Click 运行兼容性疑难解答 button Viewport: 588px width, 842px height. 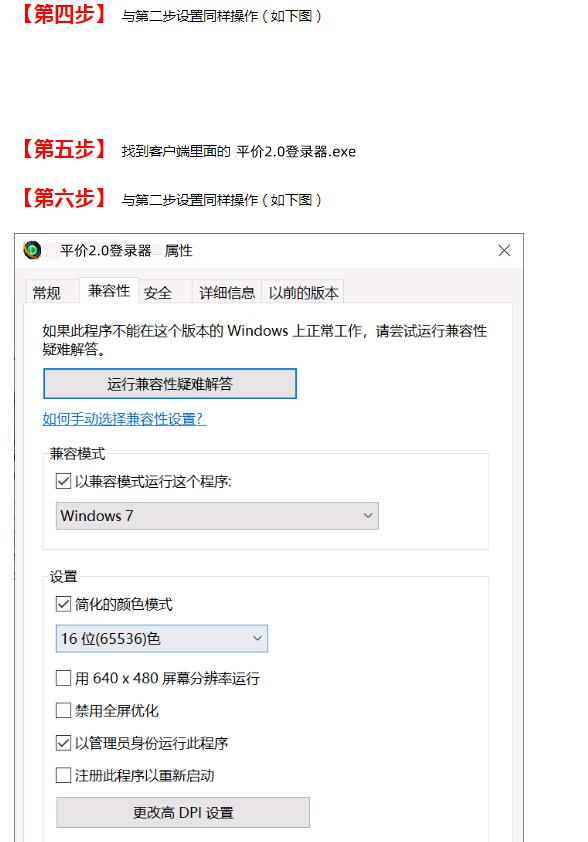coord(170,383)
